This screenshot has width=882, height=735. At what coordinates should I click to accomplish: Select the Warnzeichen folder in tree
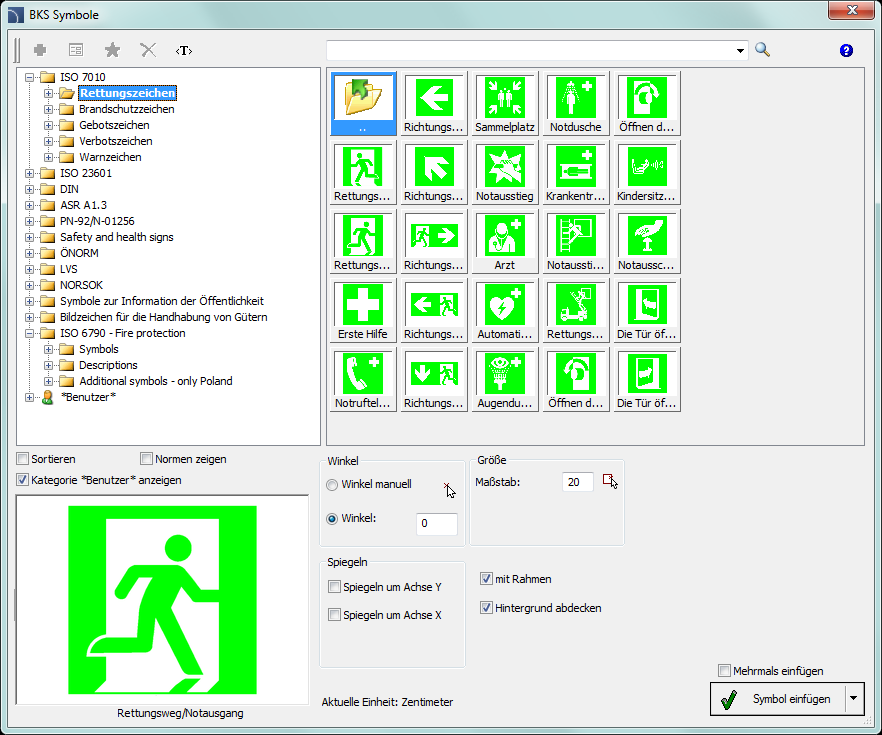coord(110,157)
